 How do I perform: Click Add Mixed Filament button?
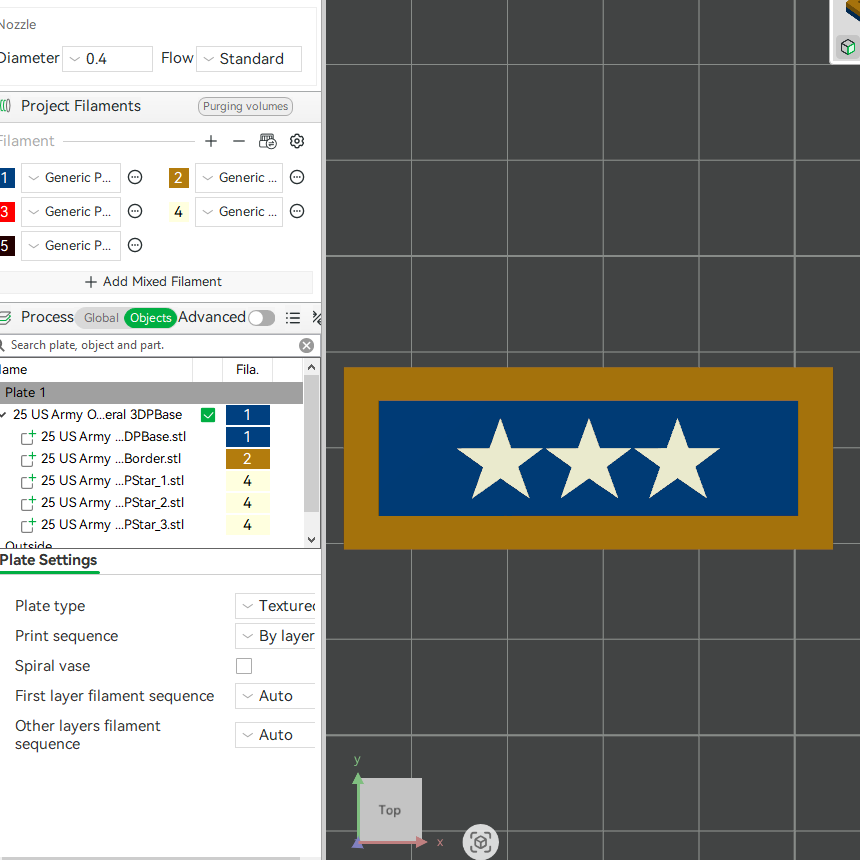tap(154, 282)
